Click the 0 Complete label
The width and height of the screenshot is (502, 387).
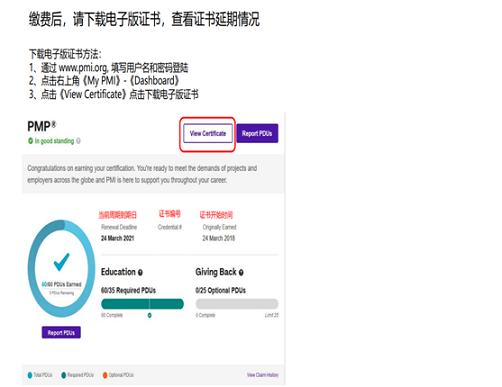click(205, 315)
